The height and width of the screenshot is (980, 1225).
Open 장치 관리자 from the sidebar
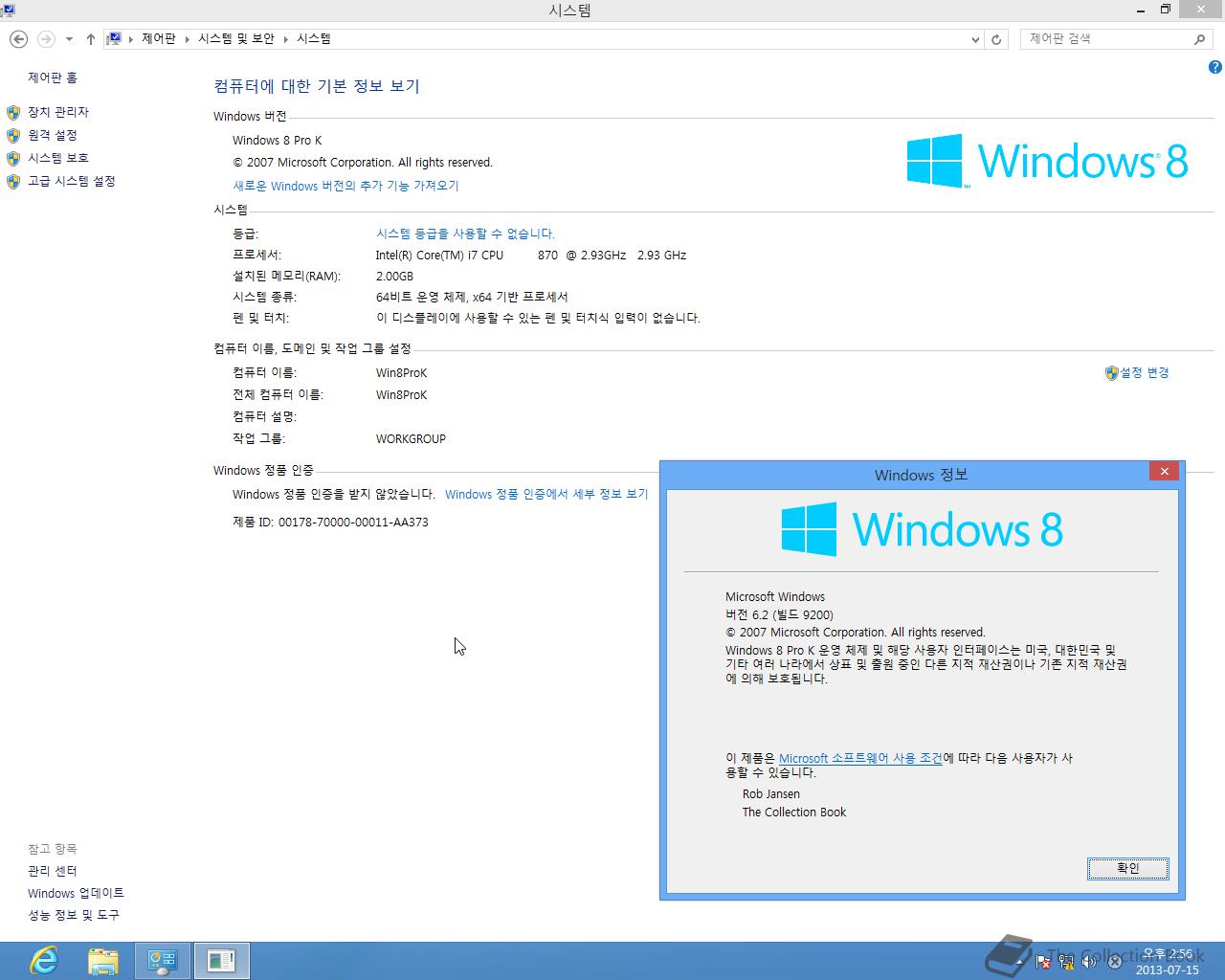point(58,112)
